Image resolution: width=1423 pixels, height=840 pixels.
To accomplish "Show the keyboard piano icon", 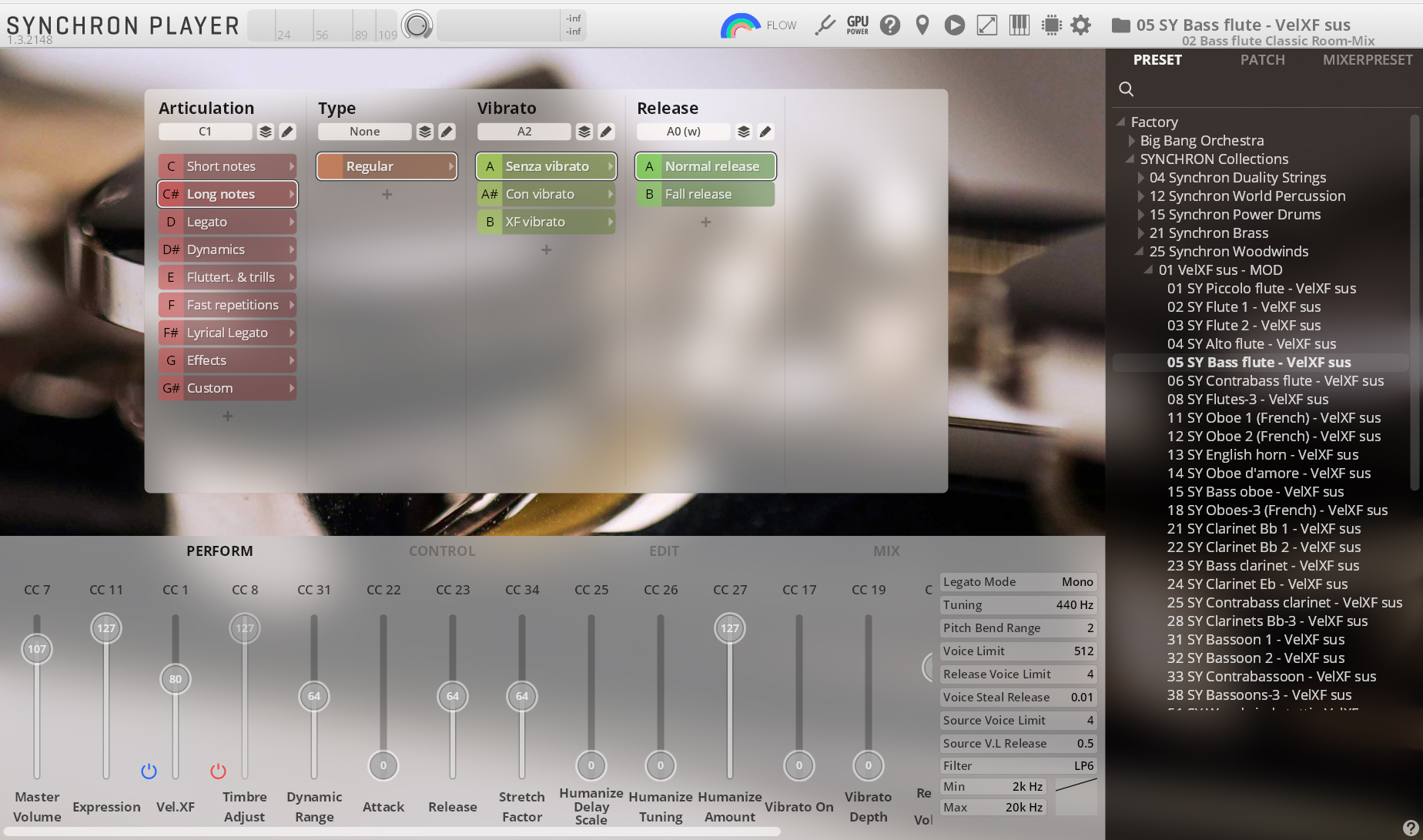I will 1020,25.
